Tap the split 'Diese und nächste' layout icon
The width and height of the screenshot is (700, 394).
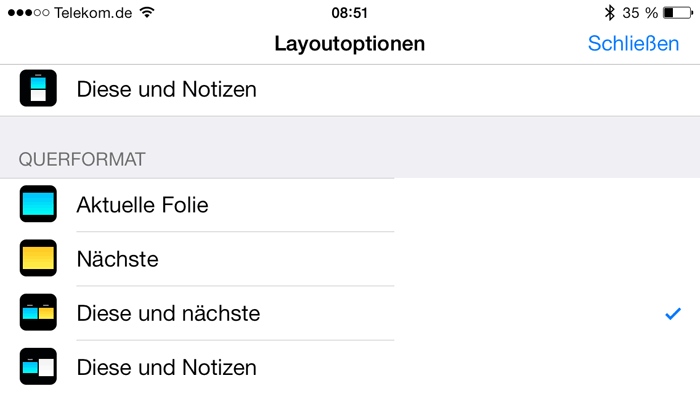pyautogui.click(x=38, y=312)
